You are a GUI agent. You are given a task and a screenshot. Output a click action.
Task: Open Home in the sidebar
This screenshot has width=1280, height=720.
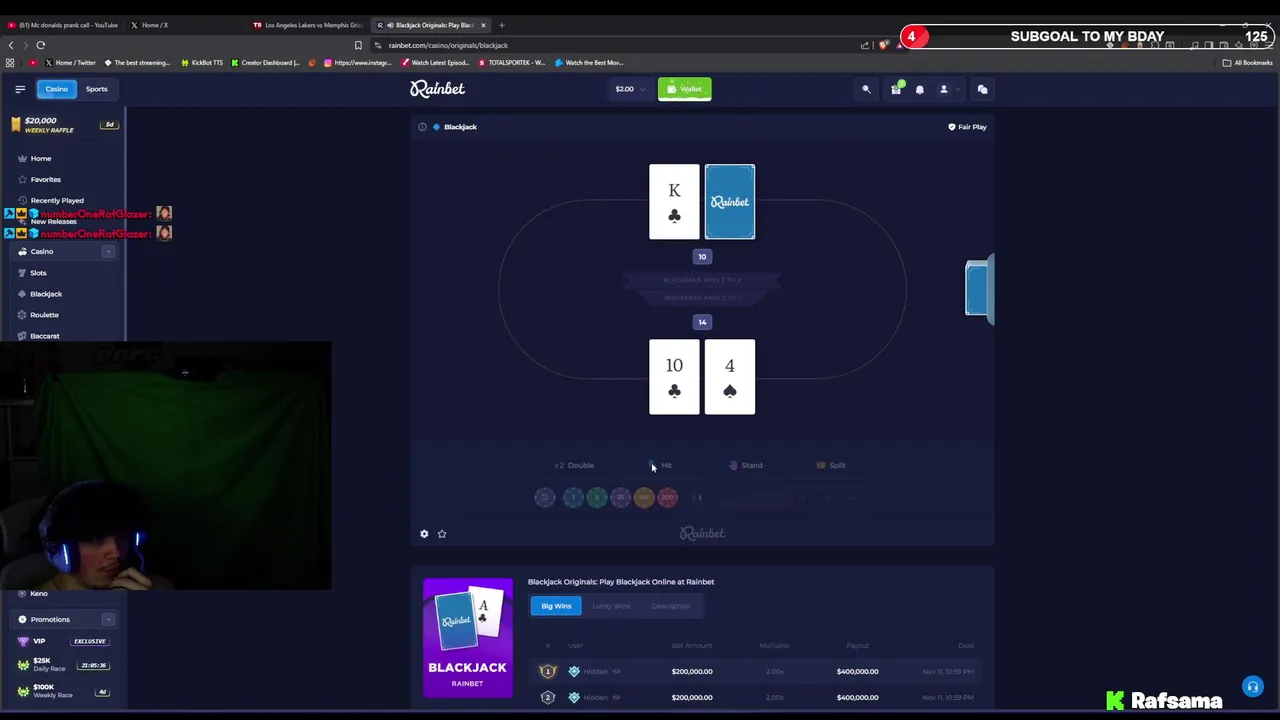click(41, 158)
